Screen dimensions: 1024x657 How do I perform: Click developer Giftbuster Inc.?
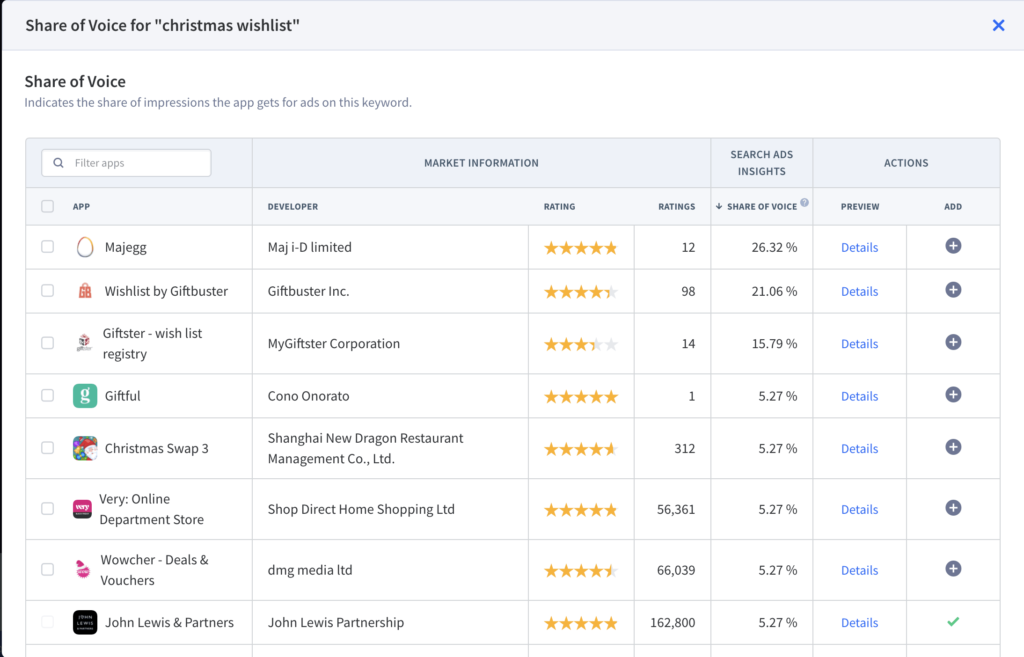pos(308,291)
